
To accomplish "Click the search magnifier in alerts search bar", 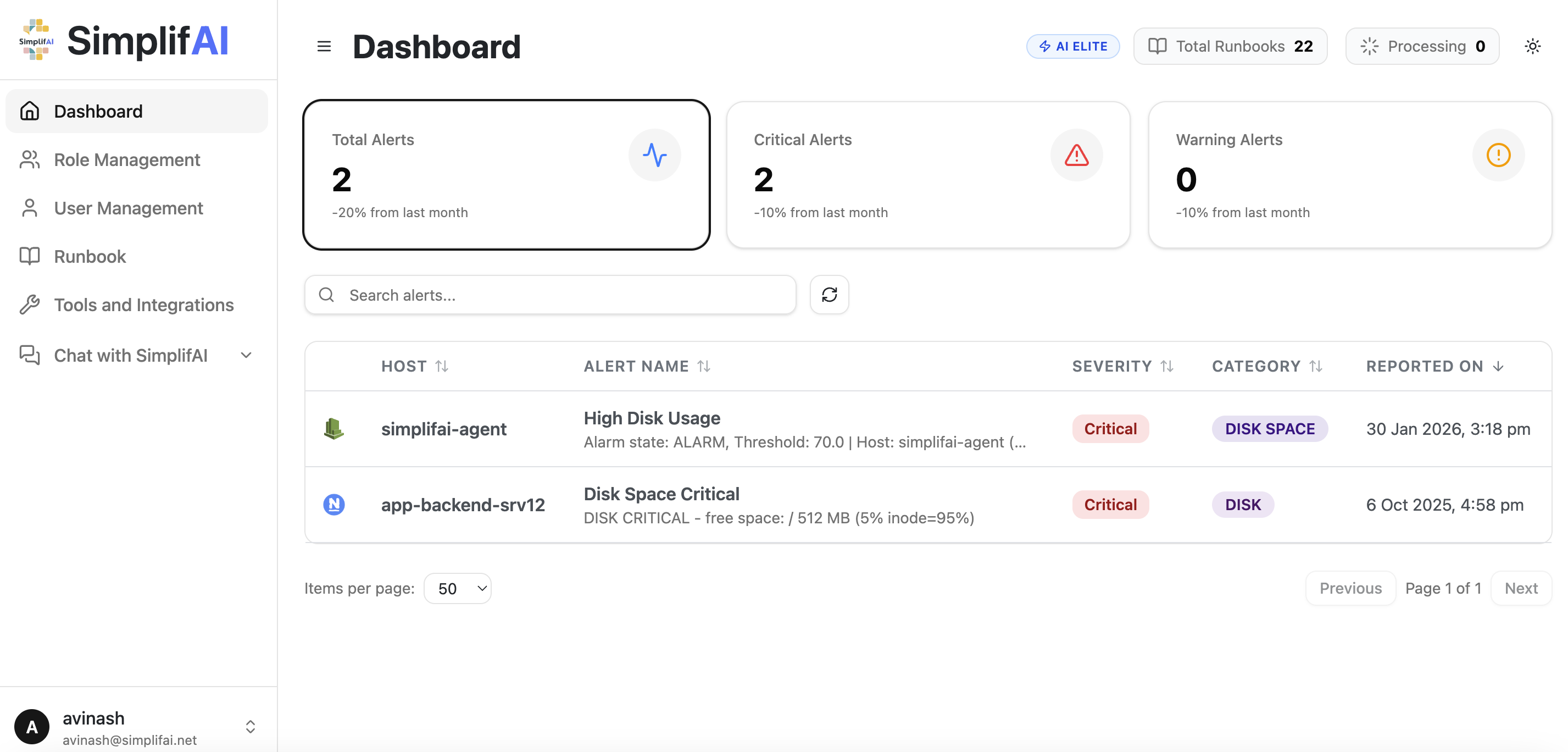I will click(x=326, y=295).
